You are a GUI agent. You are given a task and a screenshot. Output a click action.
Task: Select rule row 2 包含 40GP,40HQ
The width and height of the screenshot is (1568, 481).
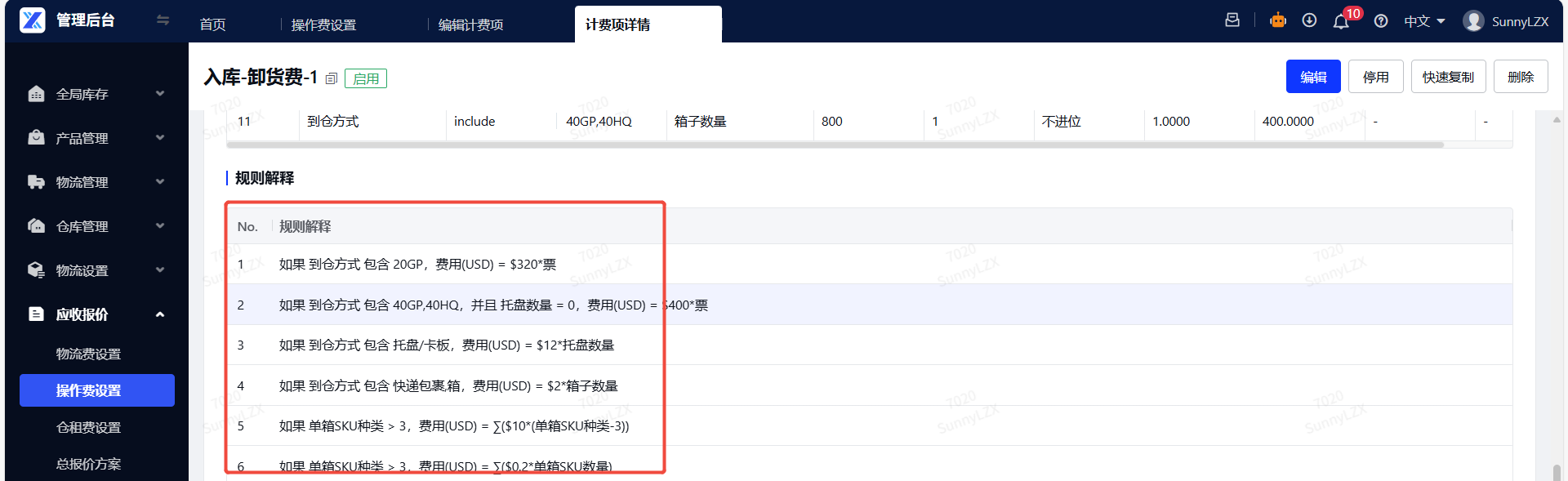(x=869, y=305)
